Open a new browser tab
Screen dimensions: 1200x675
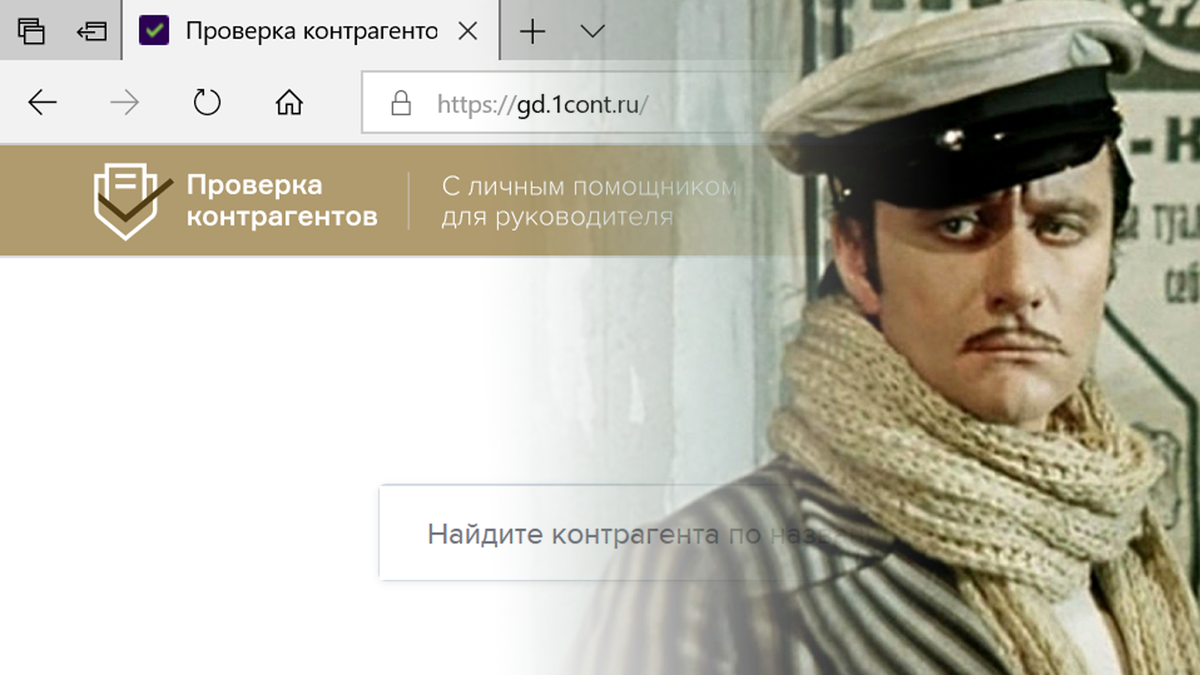pyautogui.click(x=531, y=30)
